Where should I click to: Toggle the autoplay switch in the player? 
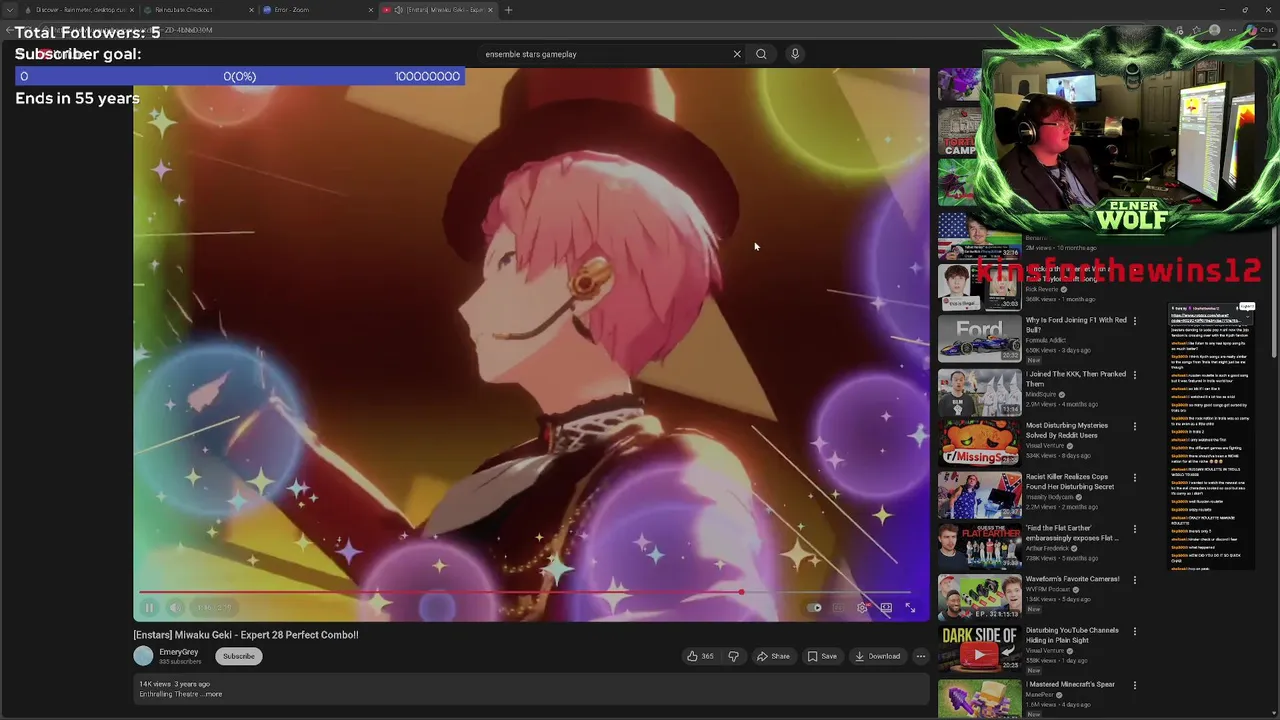point(814,607)
